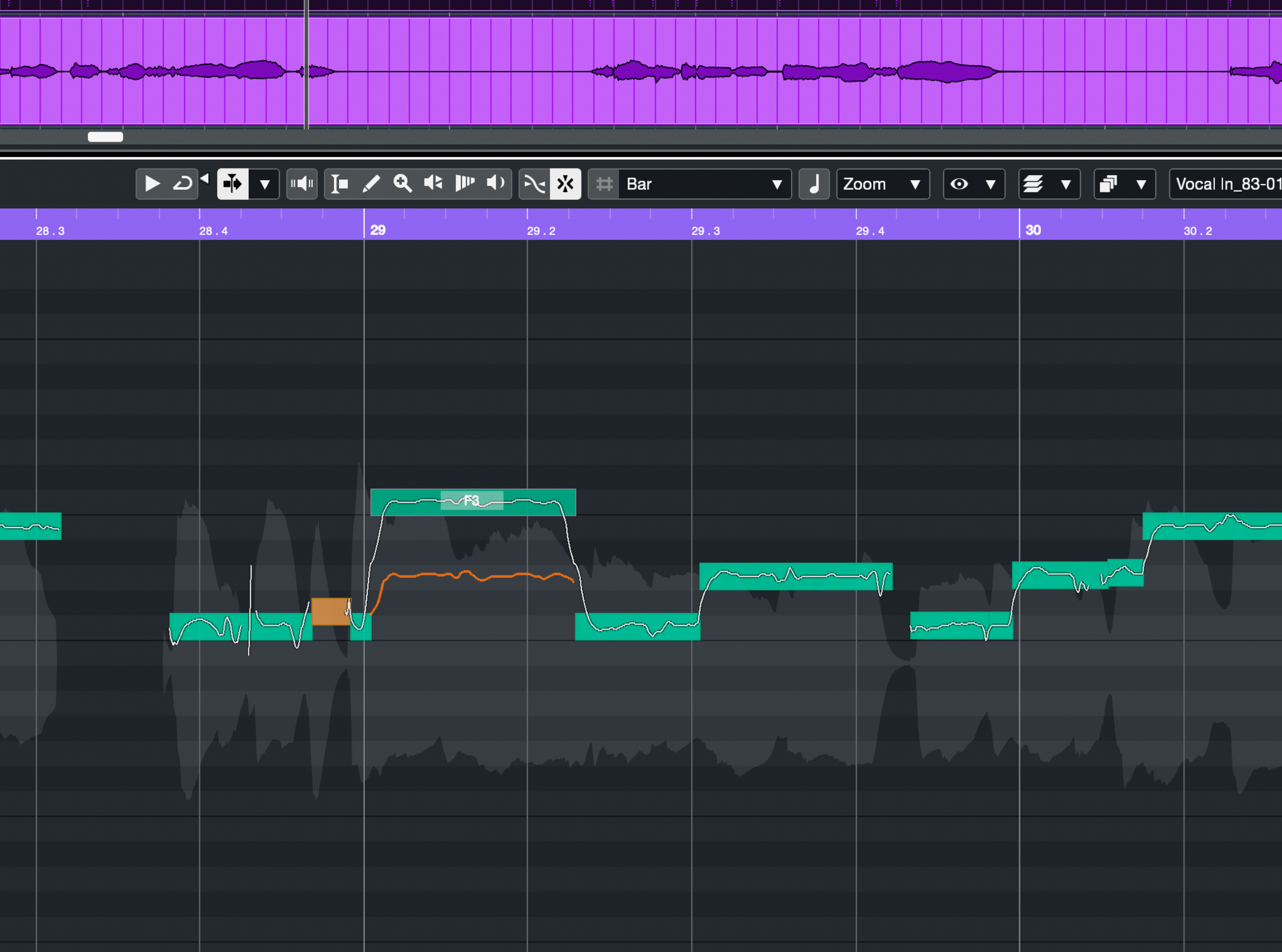
Task: Click ruler position 29.2
Action: 541,231
